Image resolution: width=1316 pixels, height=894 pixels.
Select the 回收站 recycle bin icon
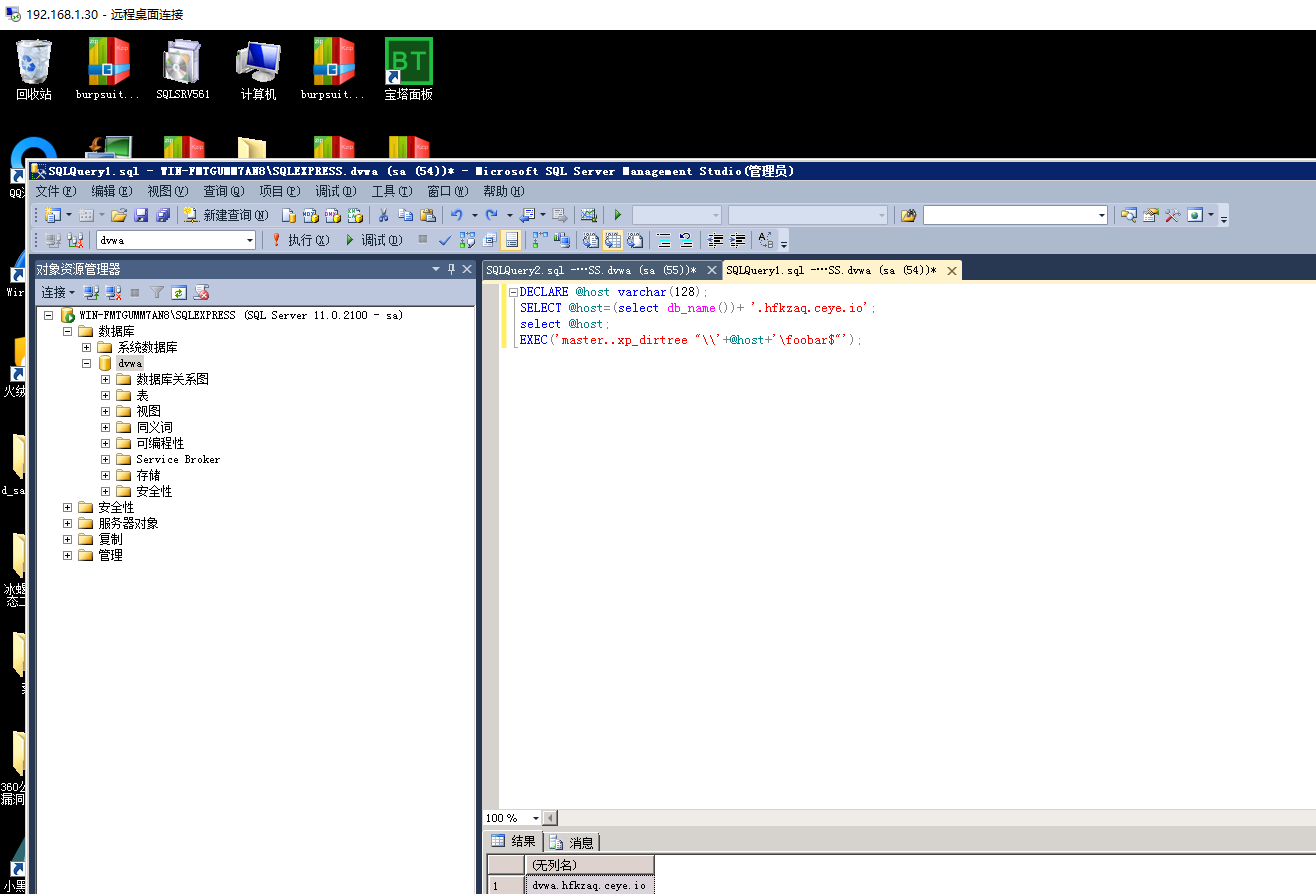coord(34,70)
